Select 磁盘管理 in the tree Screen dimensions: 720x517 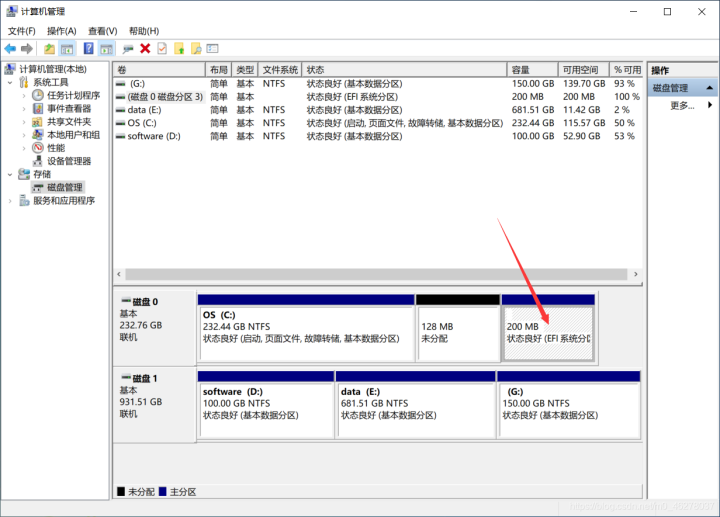coord(65,187)
